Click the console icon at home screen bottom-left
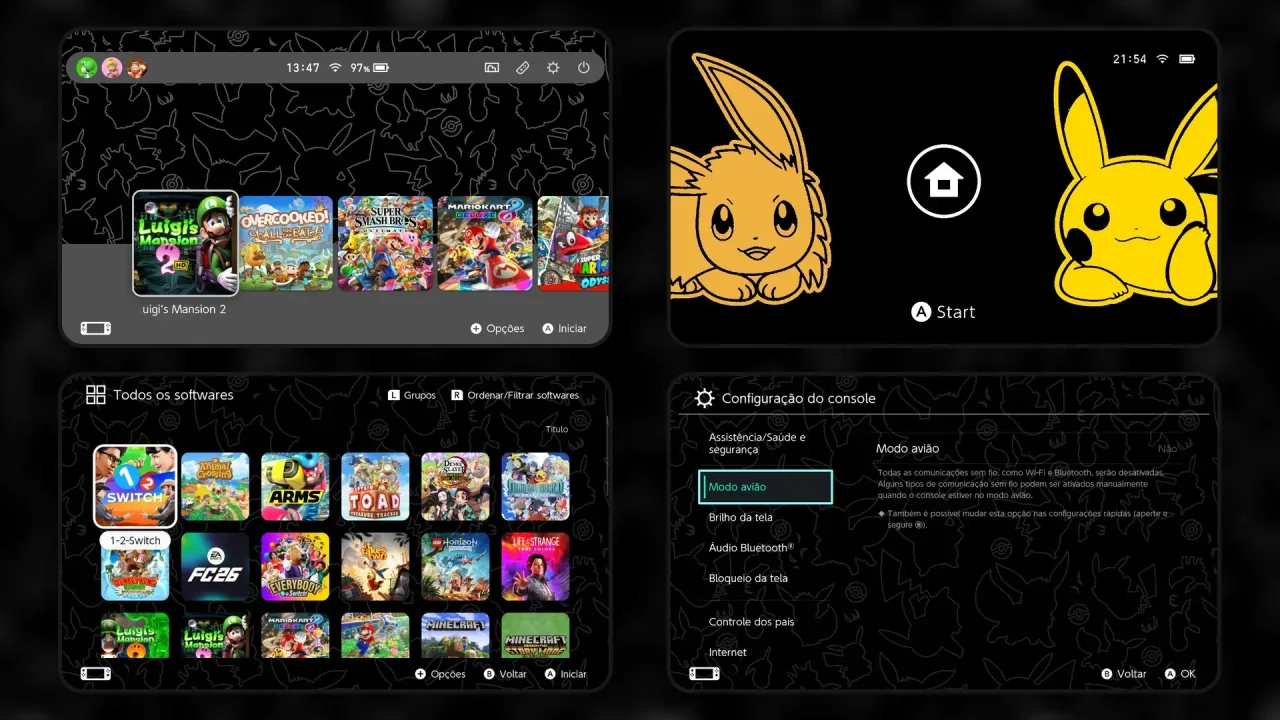Viewport: 1280px width, 720px height. tap(96, 328)
